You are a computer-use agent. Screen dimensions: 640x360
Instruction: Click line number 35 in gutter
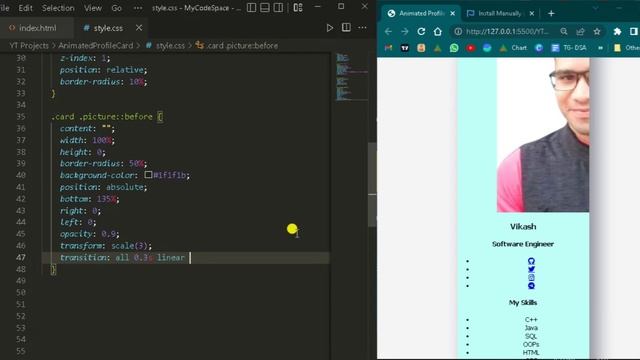(20, 117)
